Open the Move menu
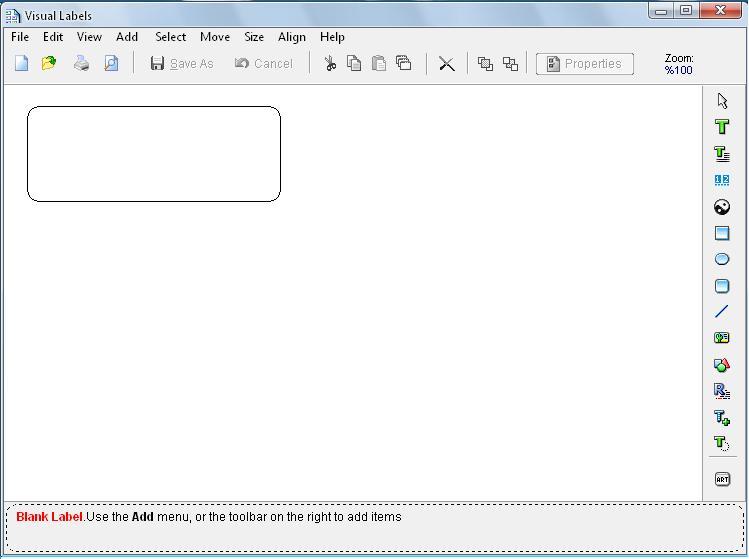749x559 pixels. click(215, 37)
